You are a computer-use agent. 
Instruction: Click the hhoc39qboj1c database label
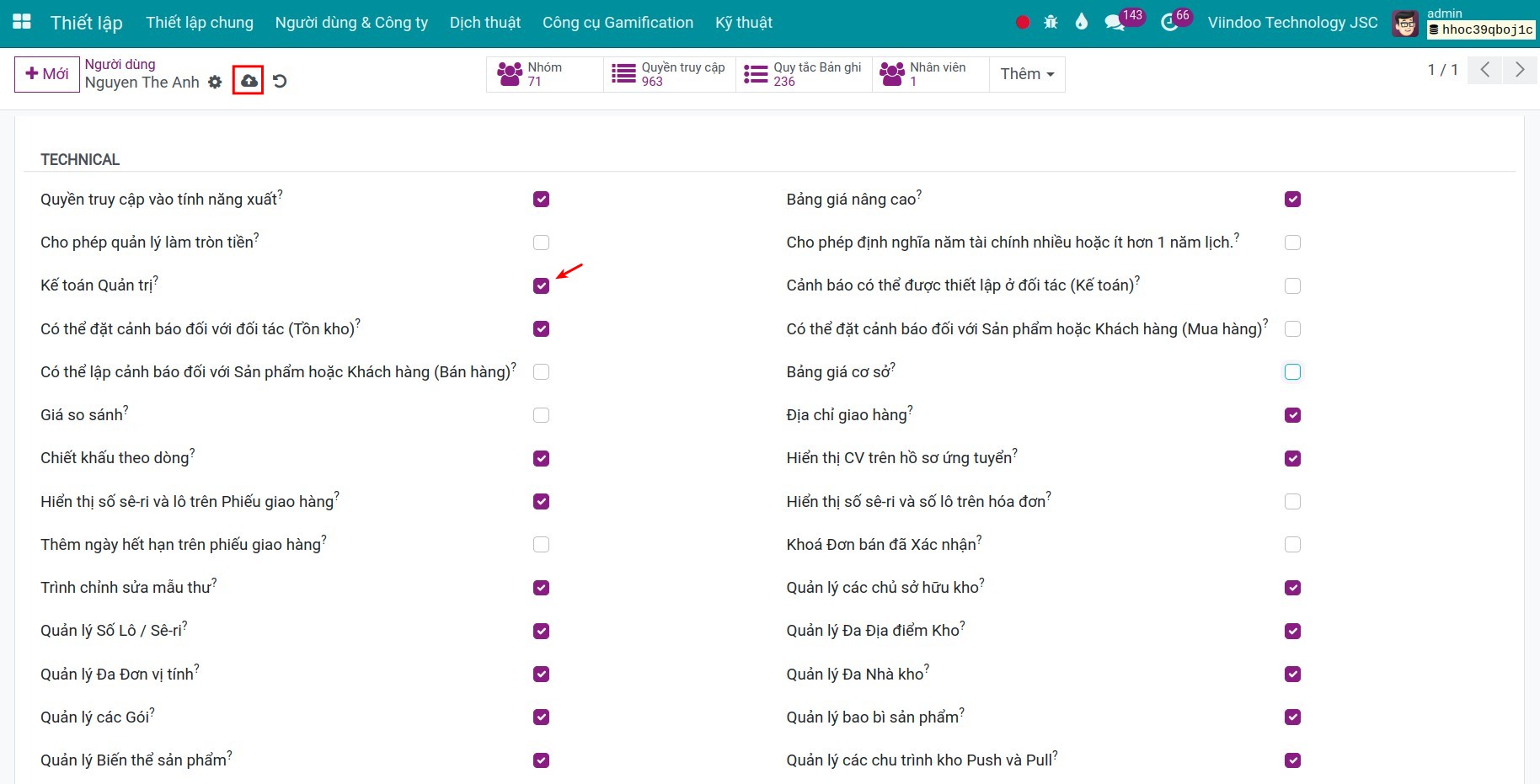point(1482,29)
